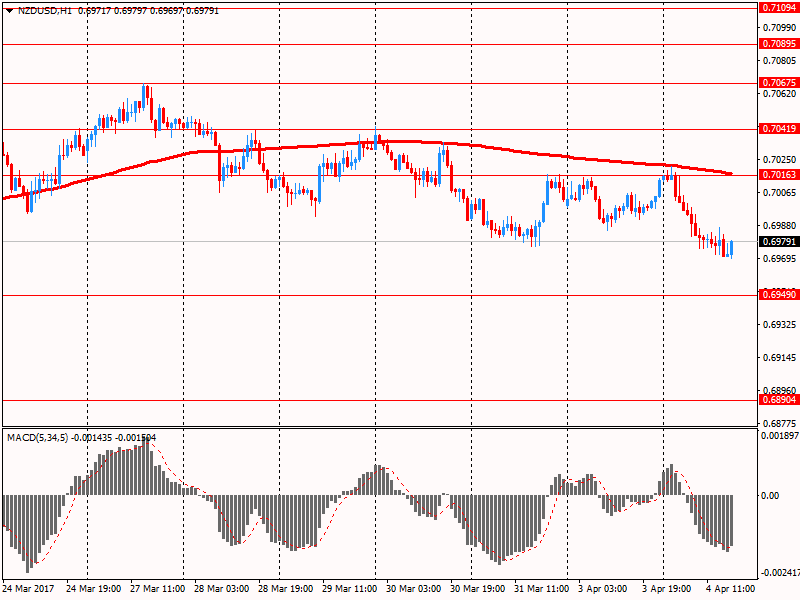Click the 30 Mar 19:00 time label

pos(478,589)
